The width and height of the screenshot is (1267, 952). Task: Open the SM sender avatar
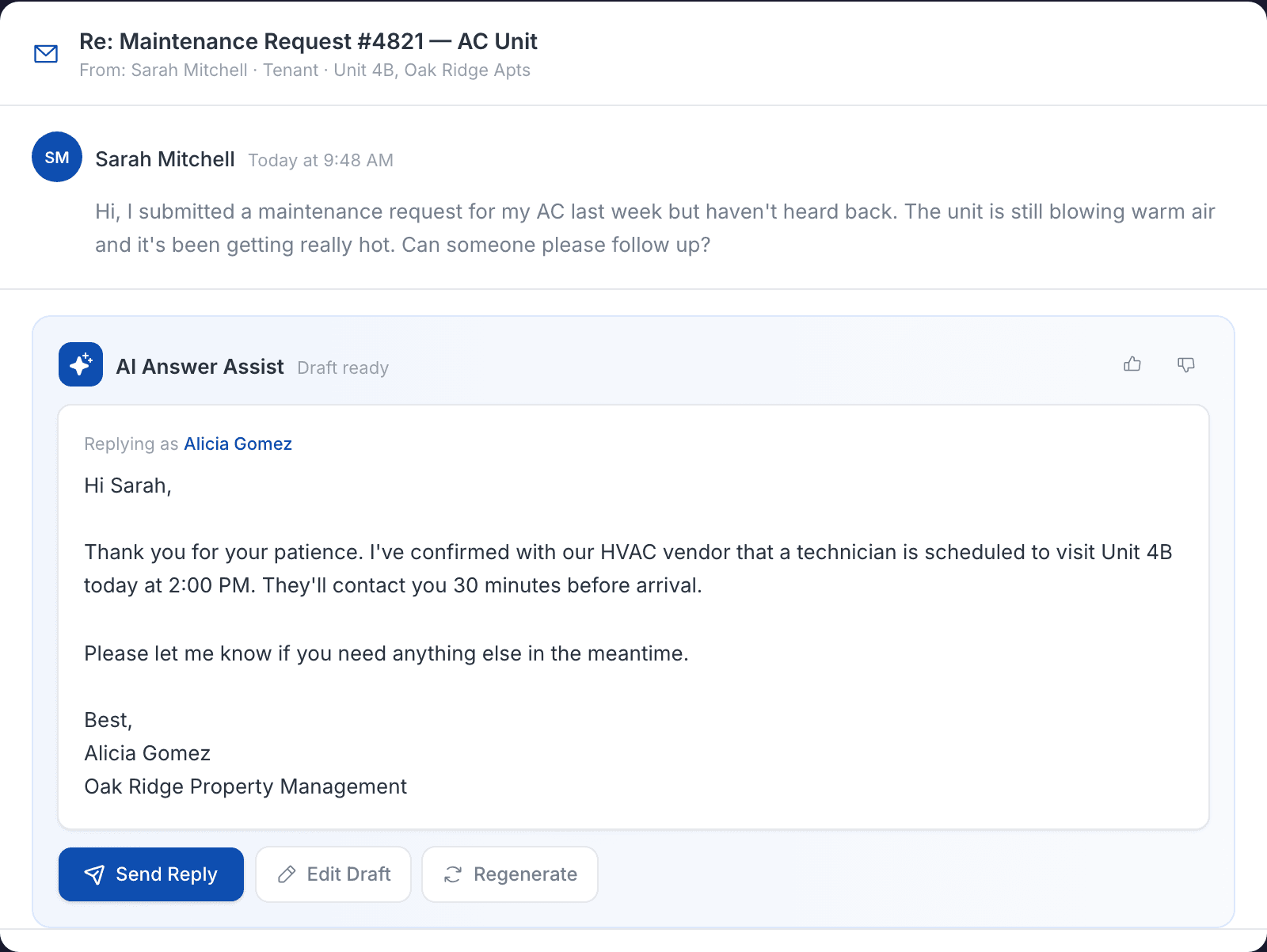tap(57, 158)
